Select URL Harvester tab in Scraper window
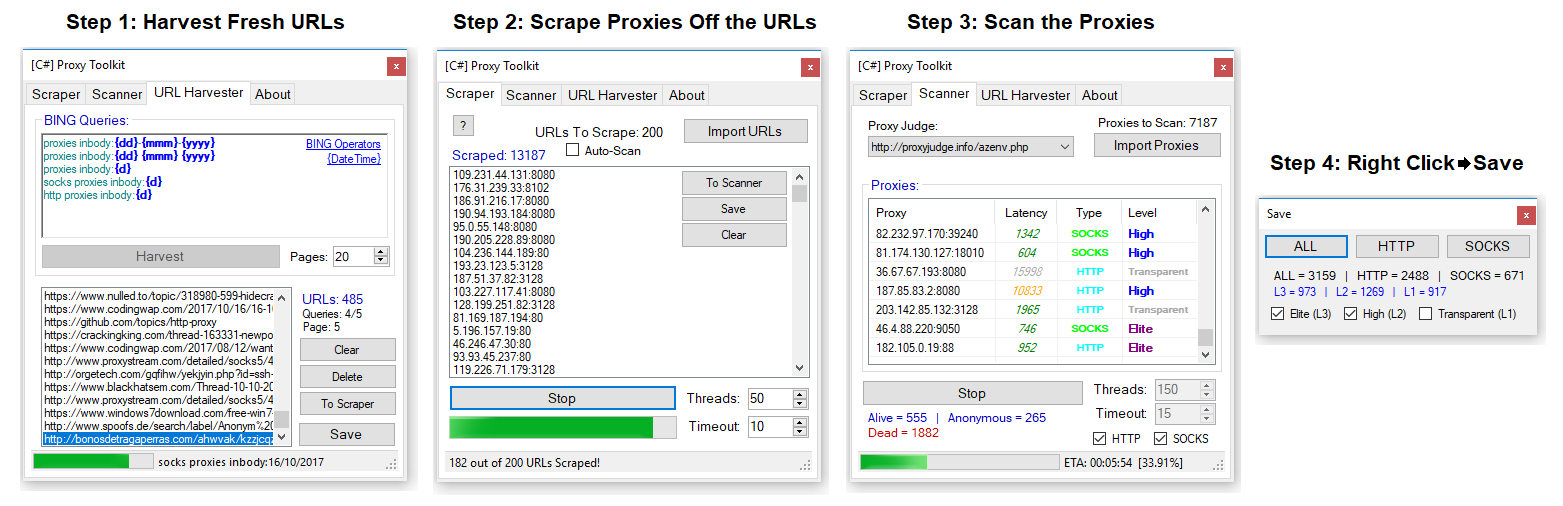The width and height of the screenshot is (1563, 506). point(612,95)
